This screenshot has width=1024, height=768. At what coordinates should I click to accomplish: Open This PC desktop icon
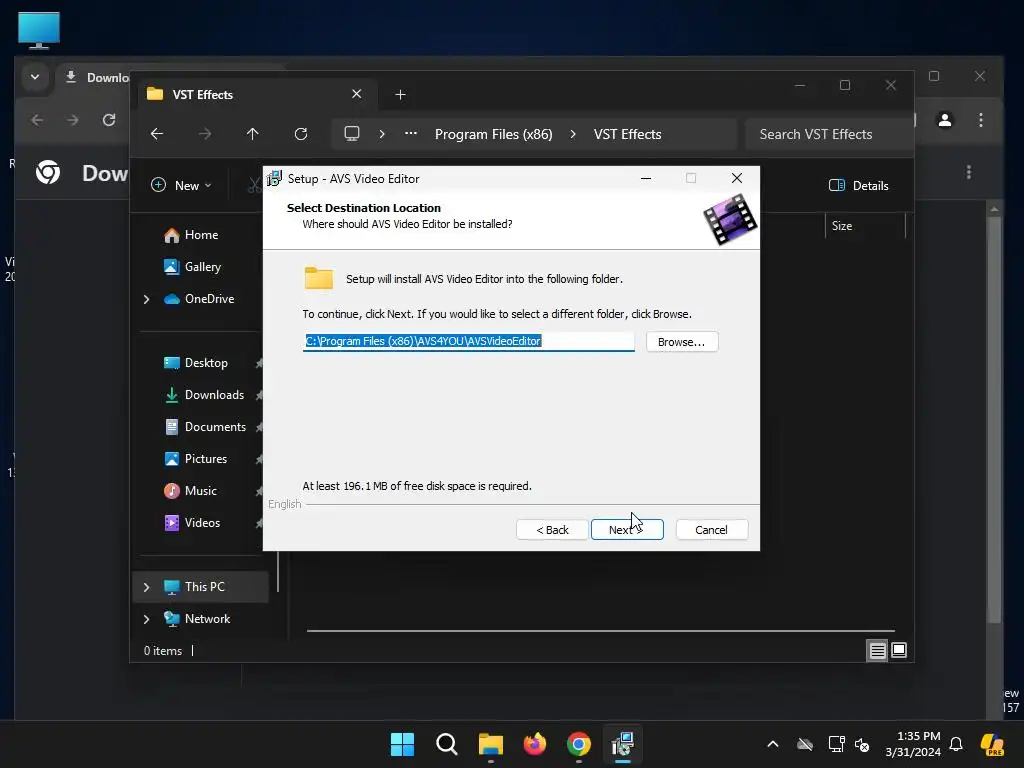point(39,31)
